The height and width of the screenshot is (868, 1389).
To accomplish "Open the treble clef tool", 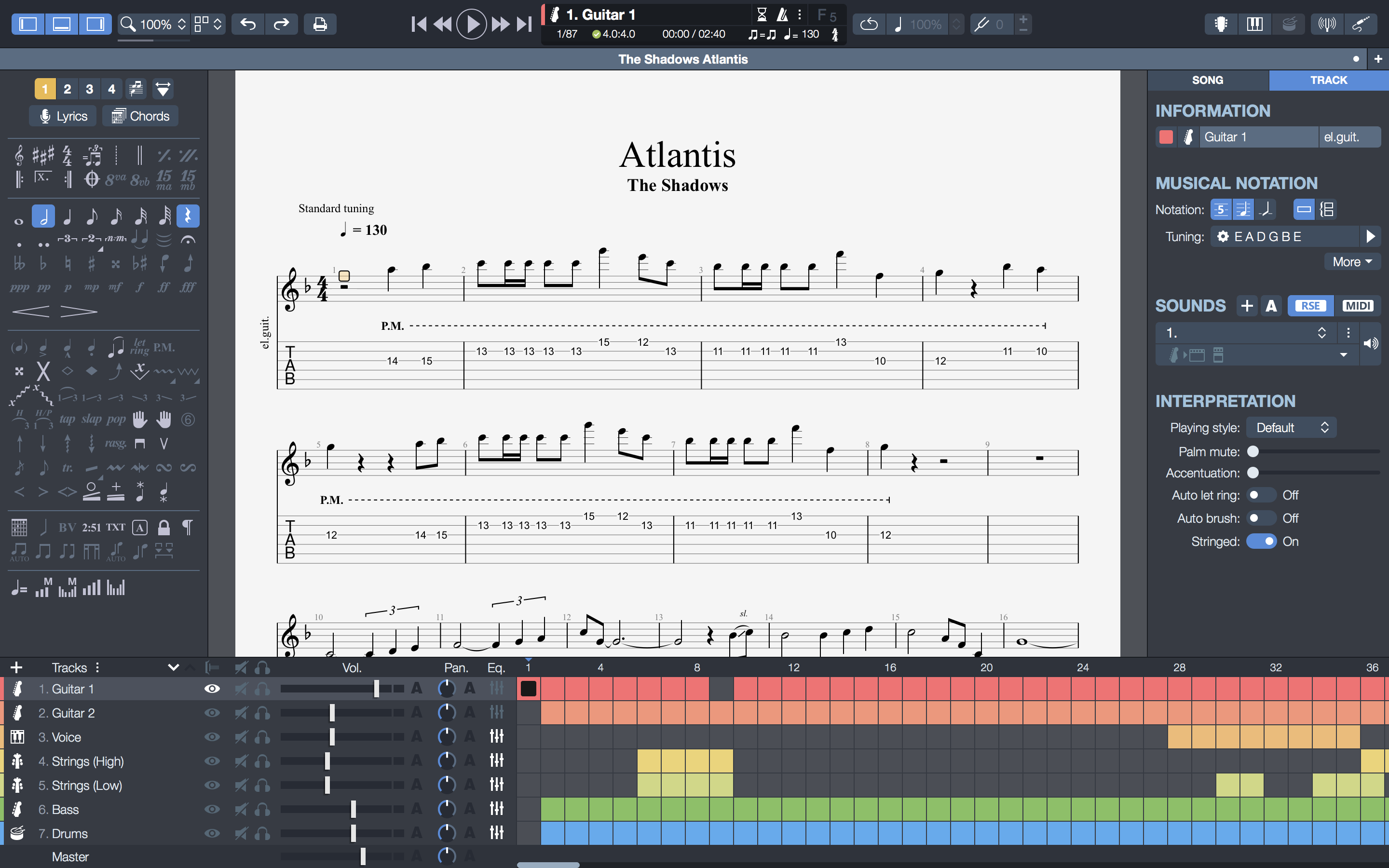I will (19, 155).
